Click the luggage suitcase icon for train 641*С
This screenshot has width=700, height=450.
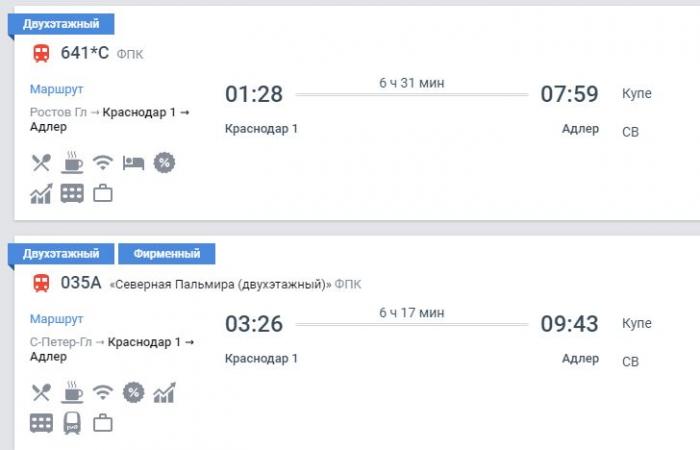point(103,194)
